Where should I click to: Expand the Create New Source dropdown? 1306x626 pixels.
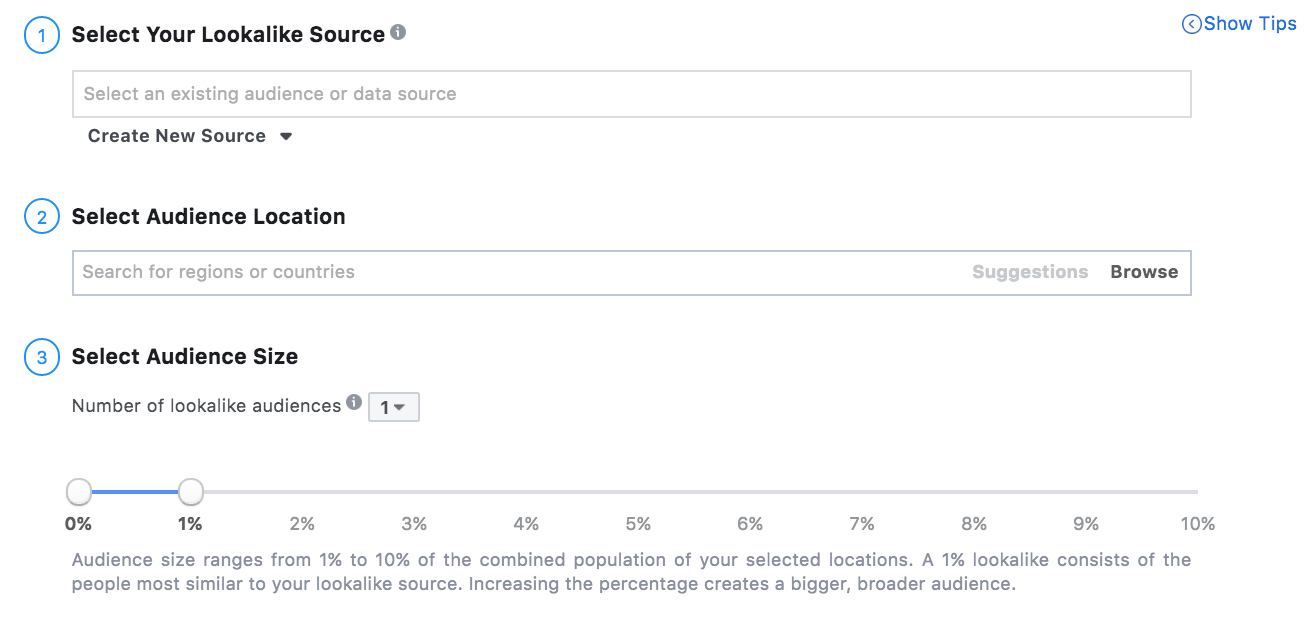click(190, 136)
